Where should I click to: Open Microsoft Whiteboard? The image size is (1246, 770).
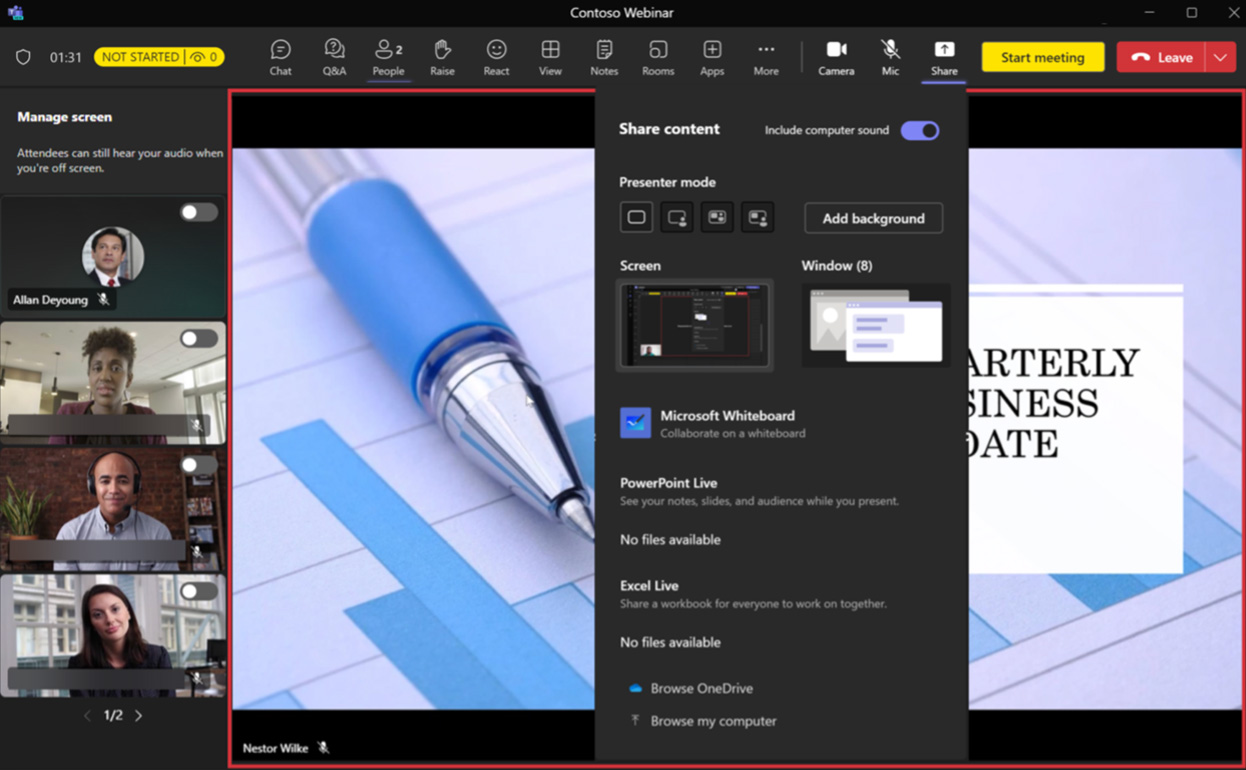click(635, 423)
